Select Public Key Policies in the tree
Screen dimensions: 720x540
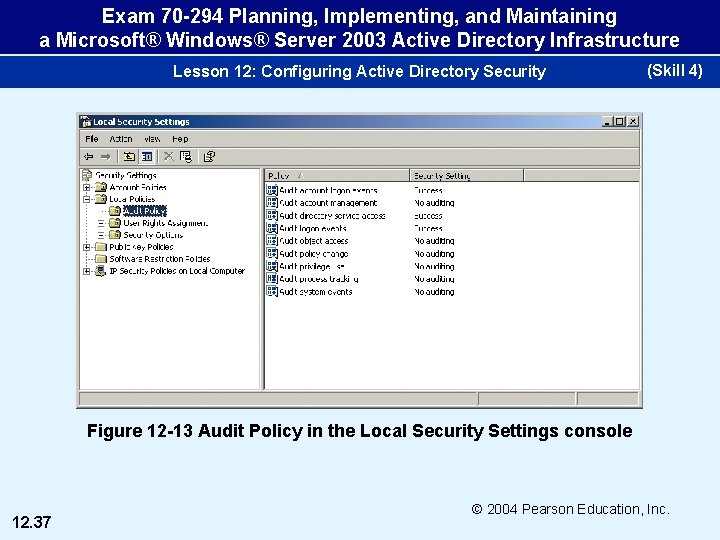(141, 247)
